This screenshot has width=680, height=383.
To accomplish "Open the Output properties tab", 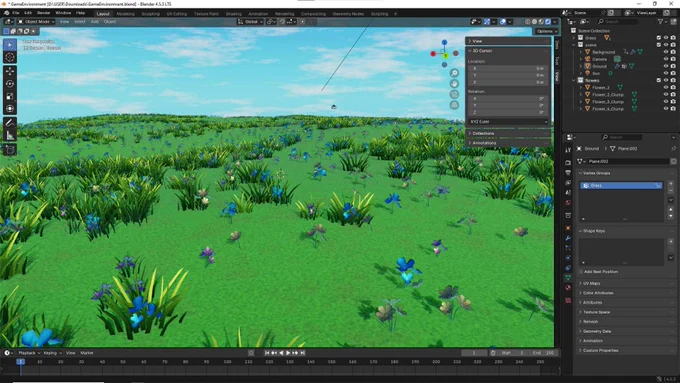I will click(568, 173).
